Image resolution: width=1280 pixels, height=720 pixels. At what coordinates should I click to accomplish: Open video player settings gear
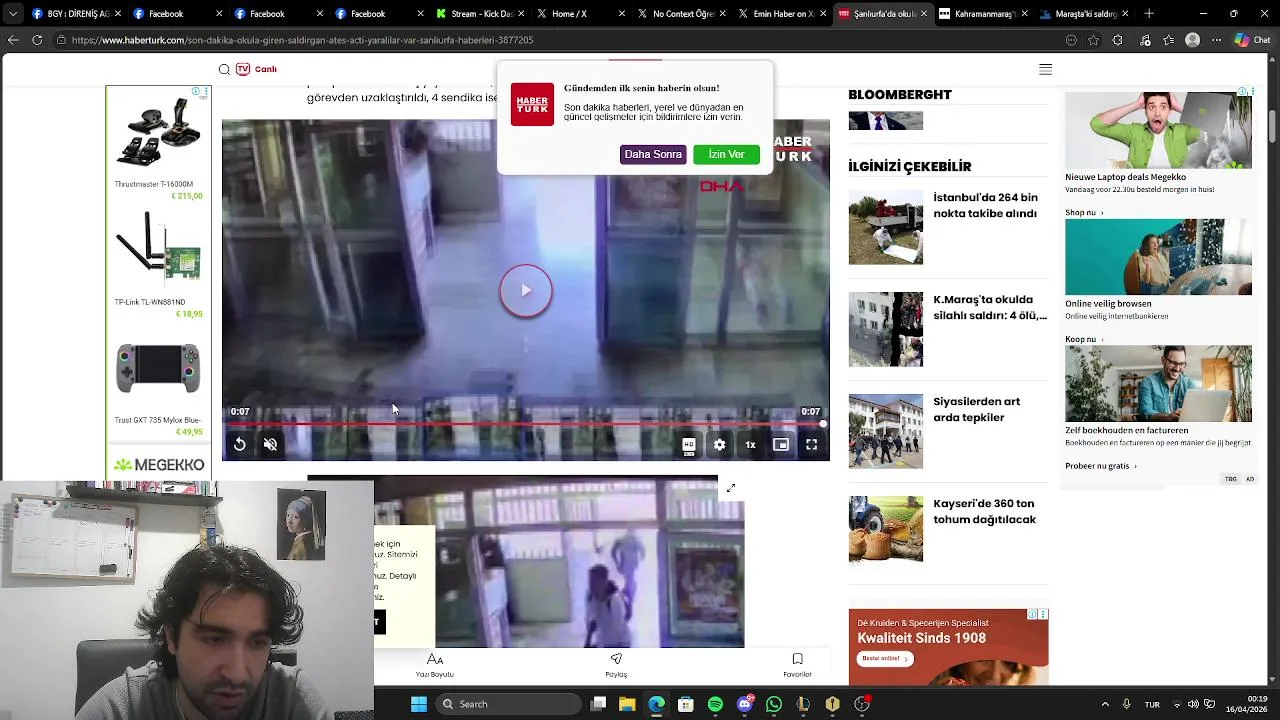pos(719,445)
